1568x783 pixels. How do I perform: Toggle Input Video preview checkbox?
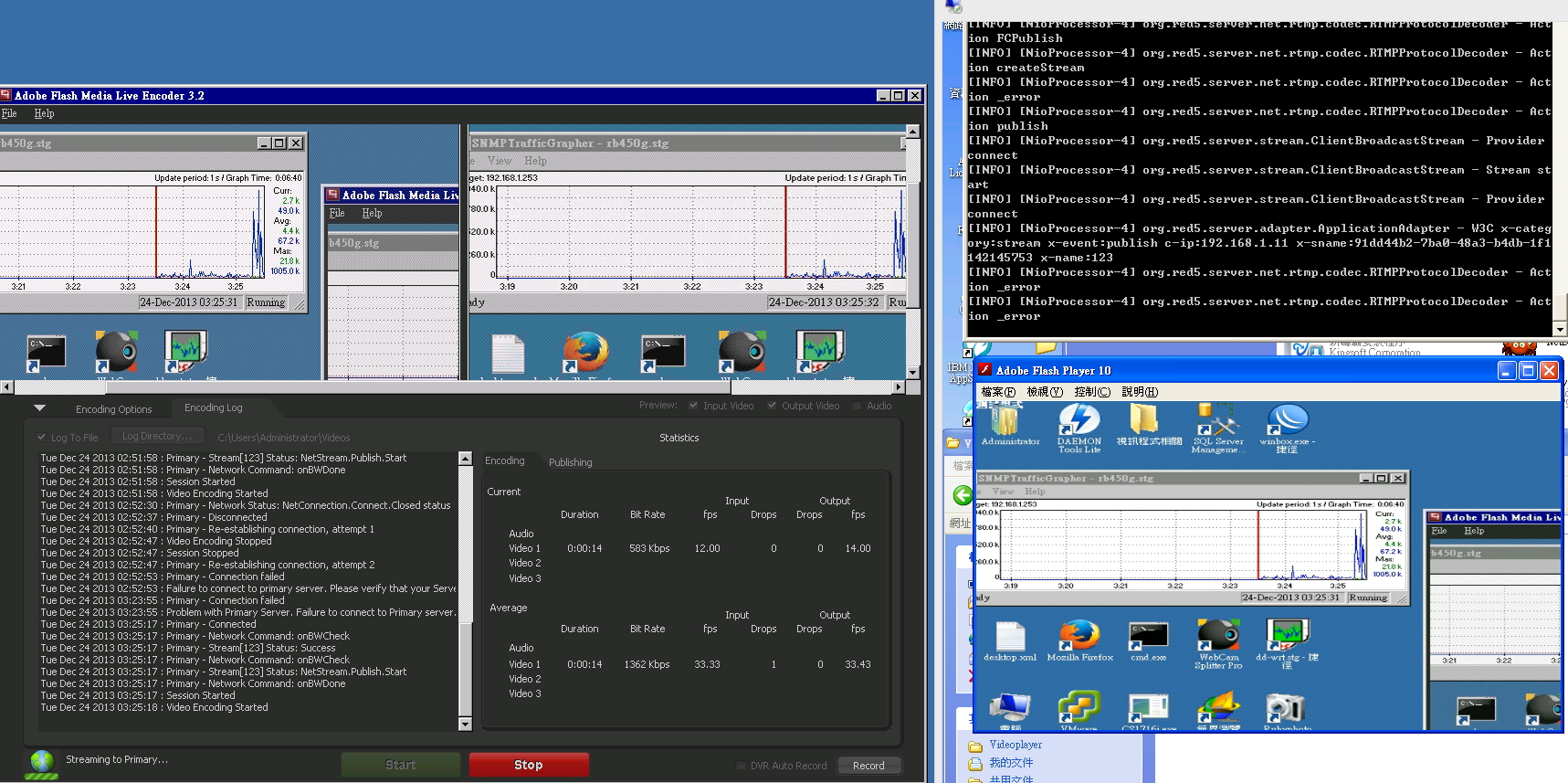[x=693, y=406]
